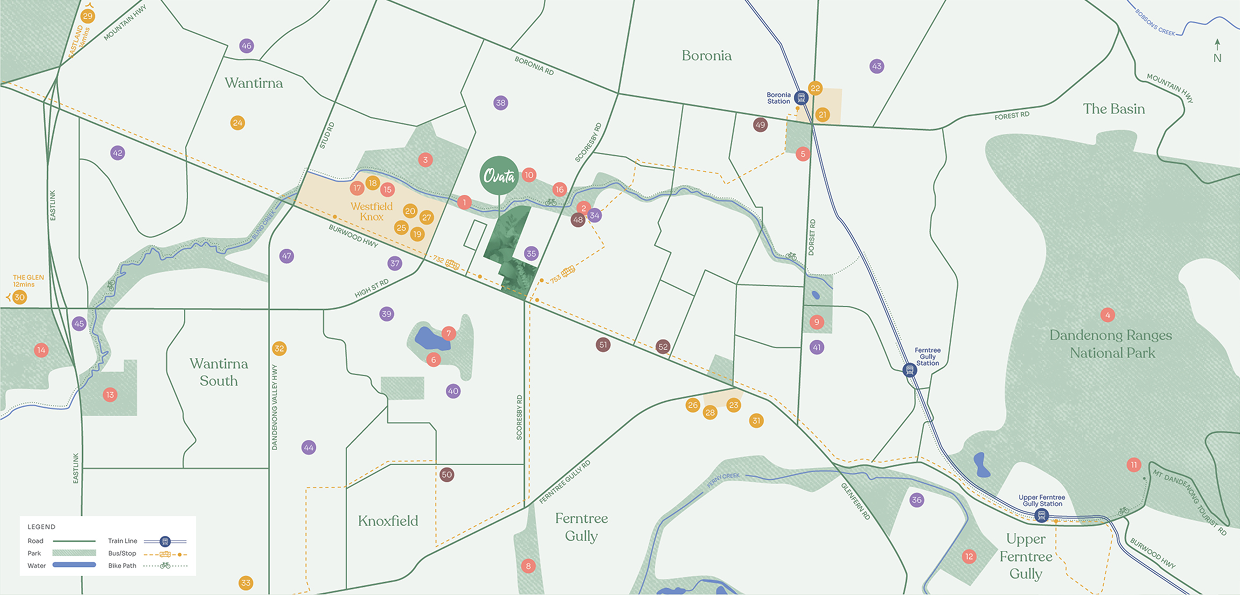The height and width of the screenshot is (595, 1240).
Task: Click brown marker number 52
Action: tap(662, 346)
